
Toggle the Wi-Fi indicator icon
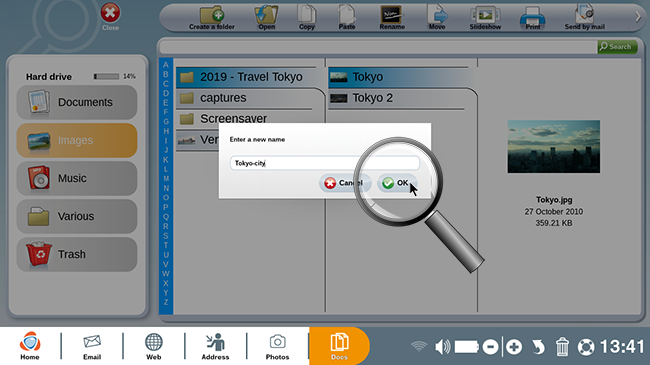[x=419, y=346]
